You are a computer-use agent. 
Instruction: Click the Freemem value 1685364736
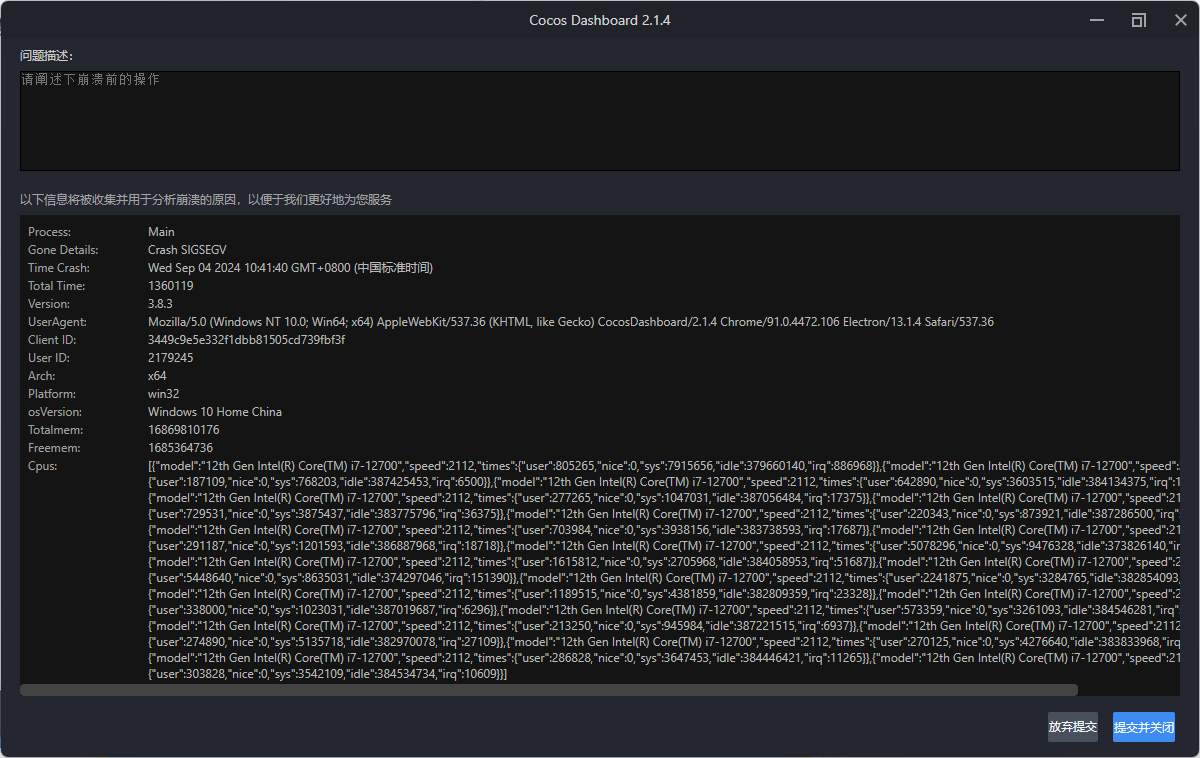(x=180, y=448)
